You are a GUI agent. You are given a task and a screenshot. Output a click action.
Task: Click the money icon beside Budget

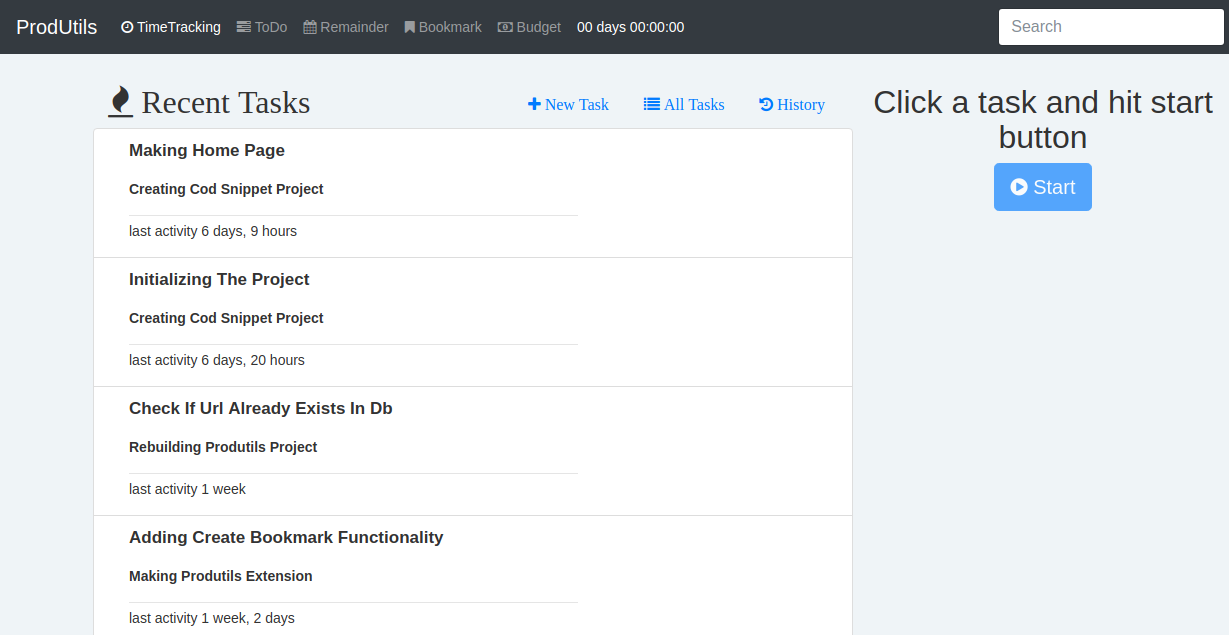[505, 27]
